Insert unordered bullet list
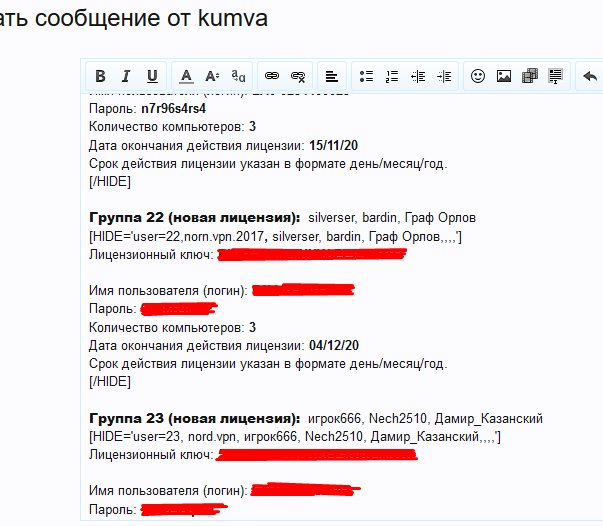 click(366, 76)
